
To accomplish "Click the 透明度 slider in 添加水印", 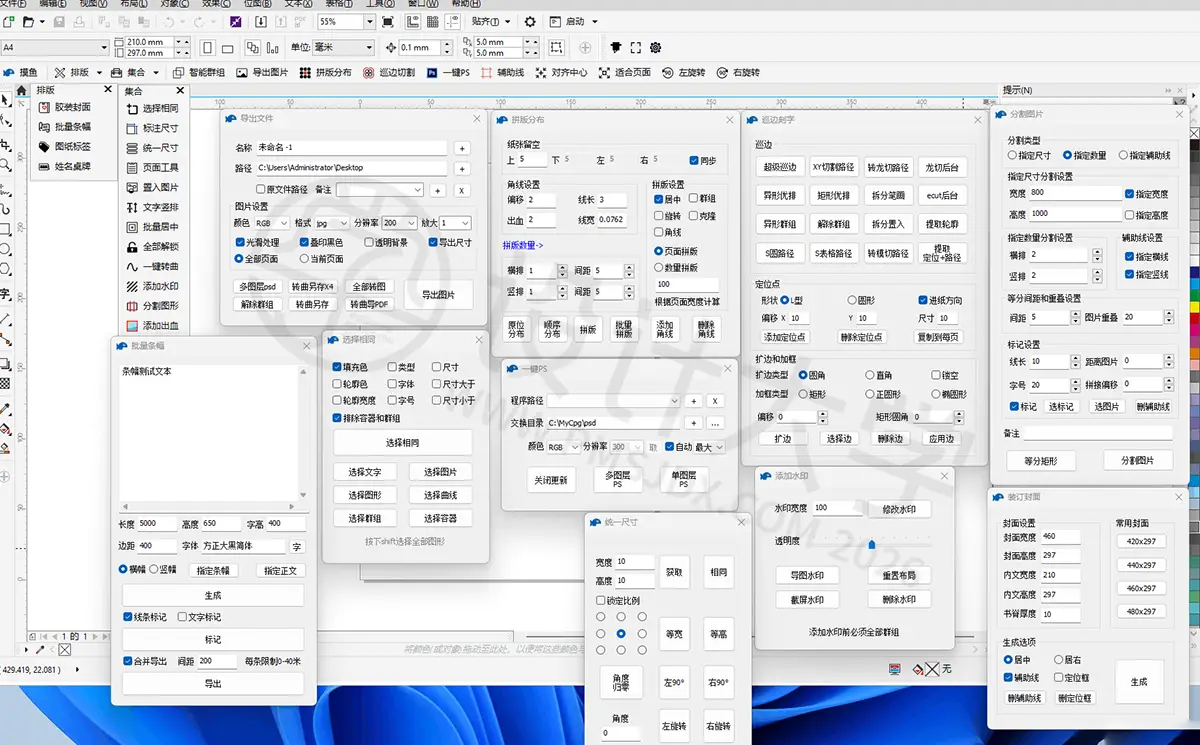I will tap(870, 543).
